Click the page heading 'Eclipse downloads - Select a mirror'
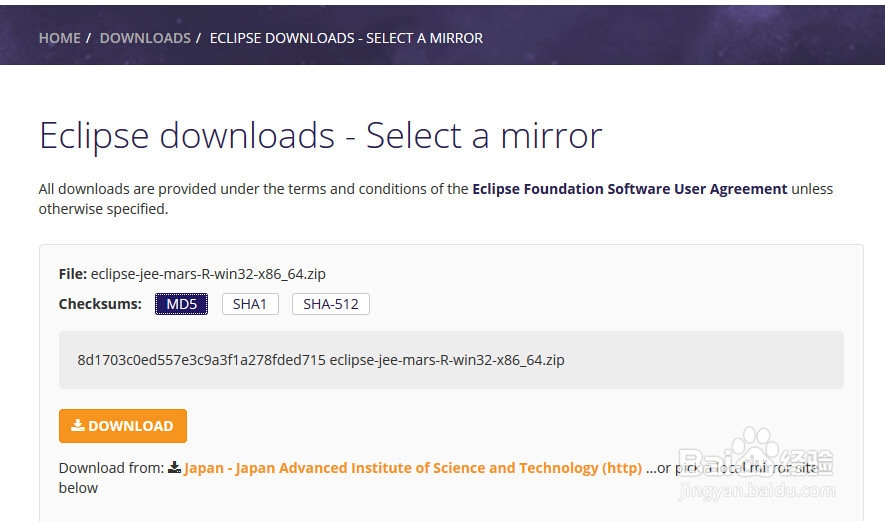The width and height of the screenshot is (885, 521). coord(320,135)
